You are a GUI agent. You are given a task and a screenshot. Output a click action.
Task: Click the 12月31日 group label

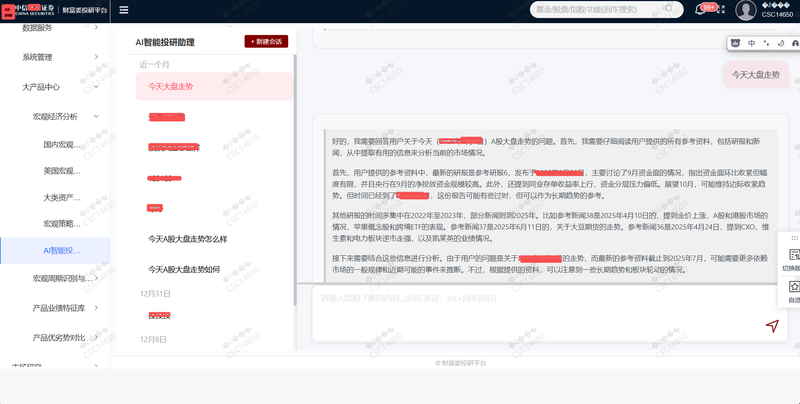(155, 294)
